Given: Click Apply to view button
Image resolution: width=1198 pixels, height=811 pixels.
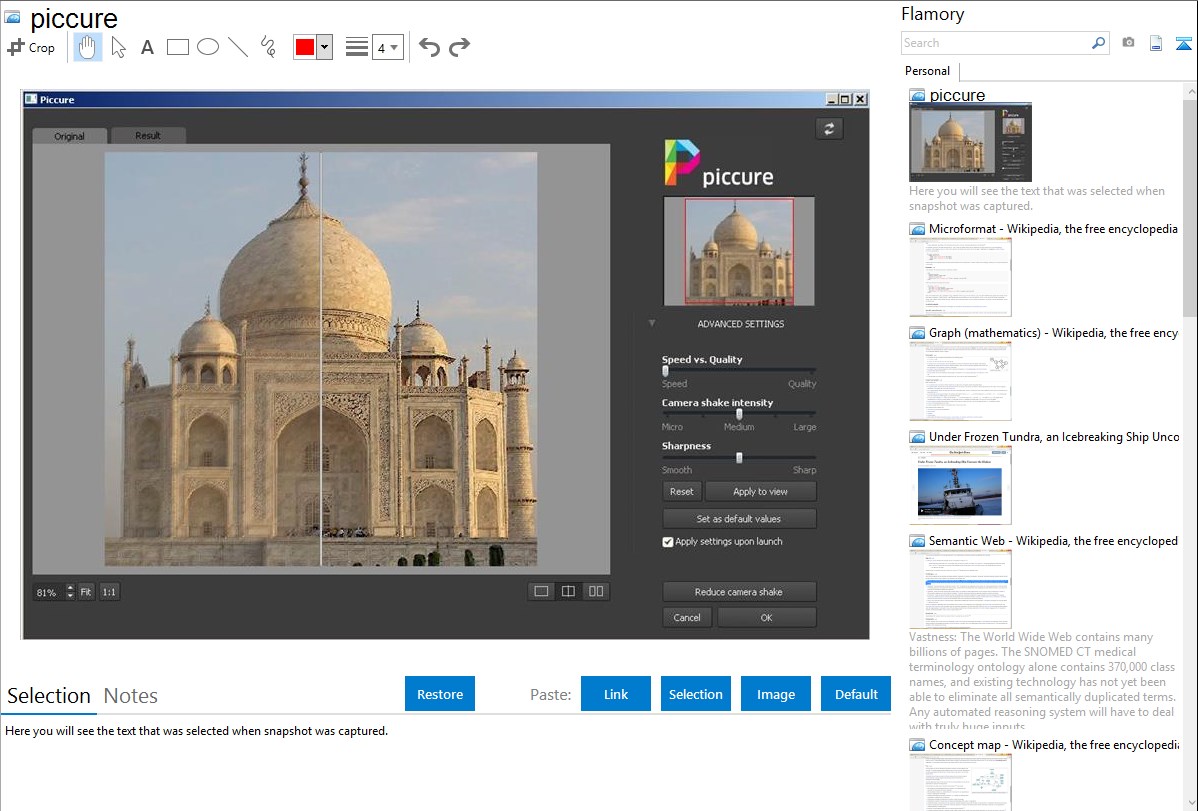Looking at the screenshot, I should [760, 491].
